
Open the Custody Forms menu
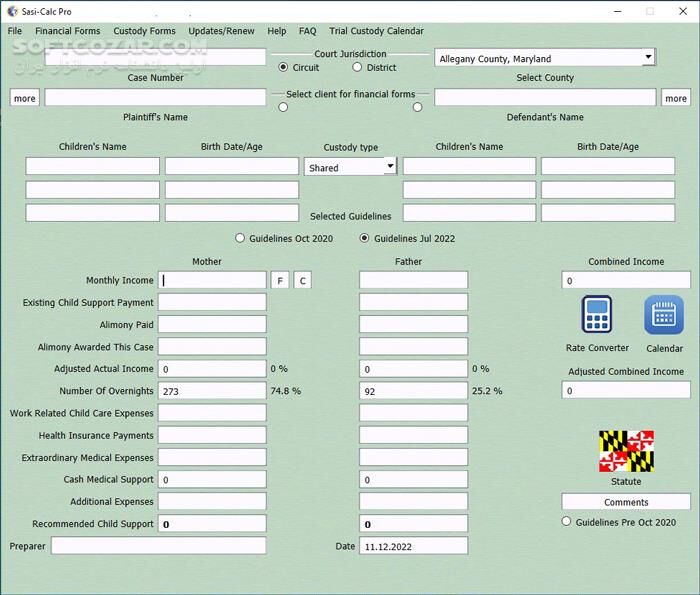[144, 31]
